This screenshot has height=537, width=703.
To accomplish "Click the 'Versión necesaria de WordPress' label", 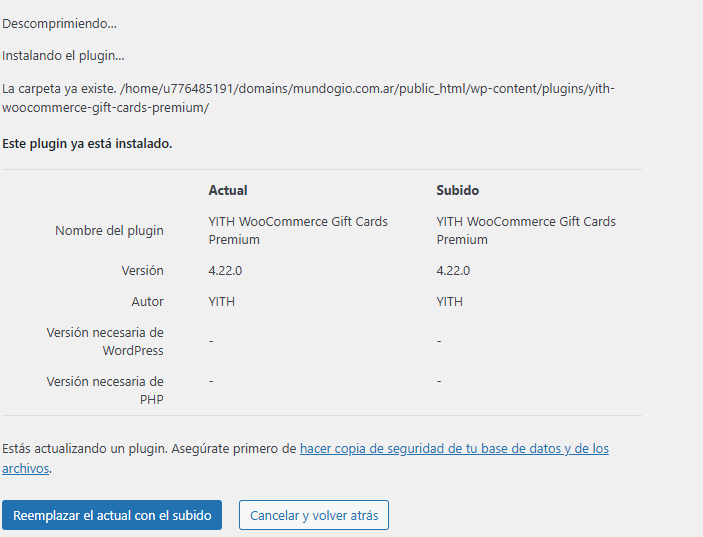I will [105, 341].
